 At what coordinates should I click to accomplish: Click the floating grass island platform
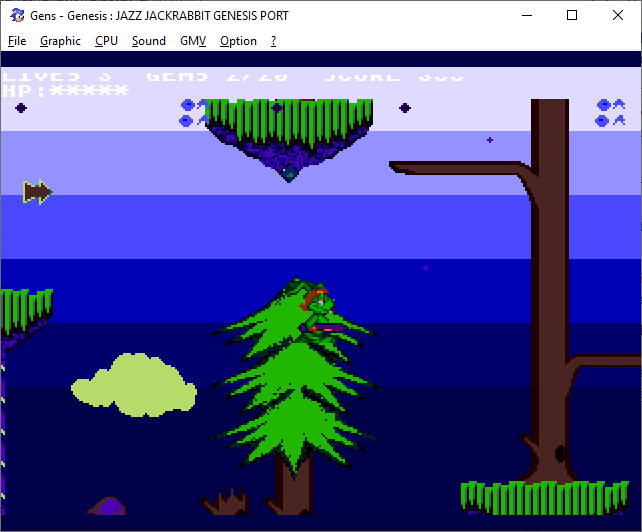289,139
